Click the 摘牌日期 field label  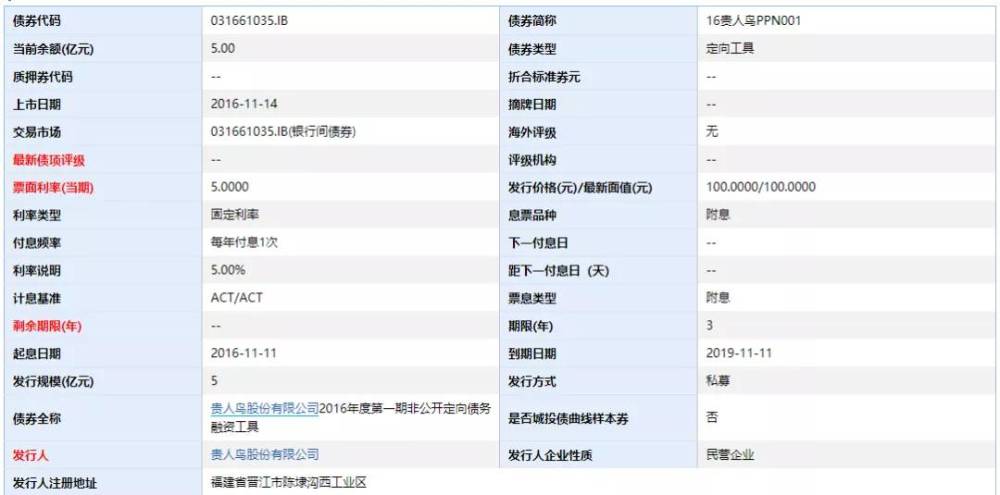pyautogui.click(x=532, y=105)
